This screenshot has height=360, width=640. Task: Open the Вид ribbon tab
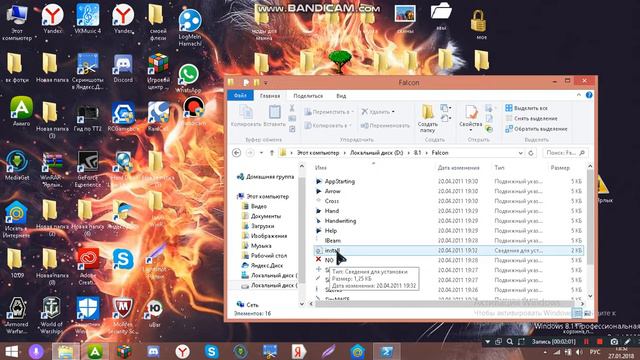point(341,96)
